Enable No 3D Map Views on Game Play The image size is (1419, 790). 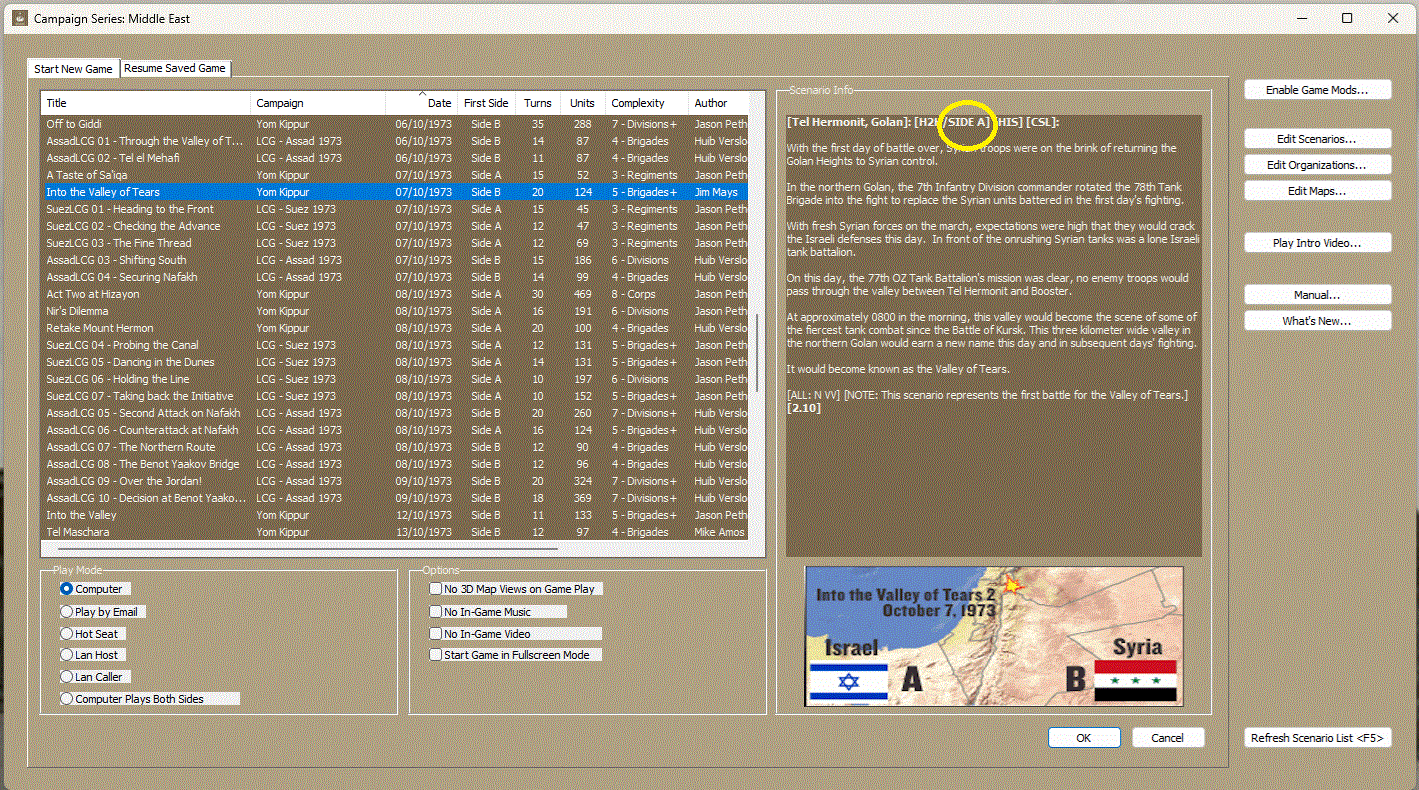coord(516,589)
